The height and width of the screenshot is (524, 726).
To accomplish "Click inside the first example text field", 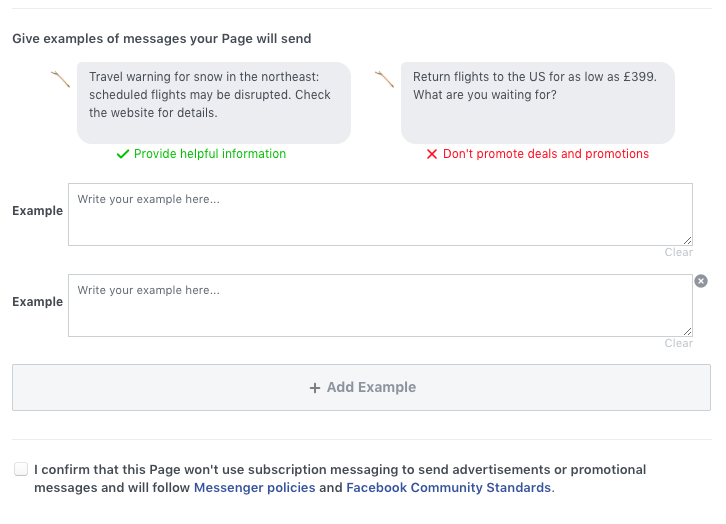I will click(380, 214).
